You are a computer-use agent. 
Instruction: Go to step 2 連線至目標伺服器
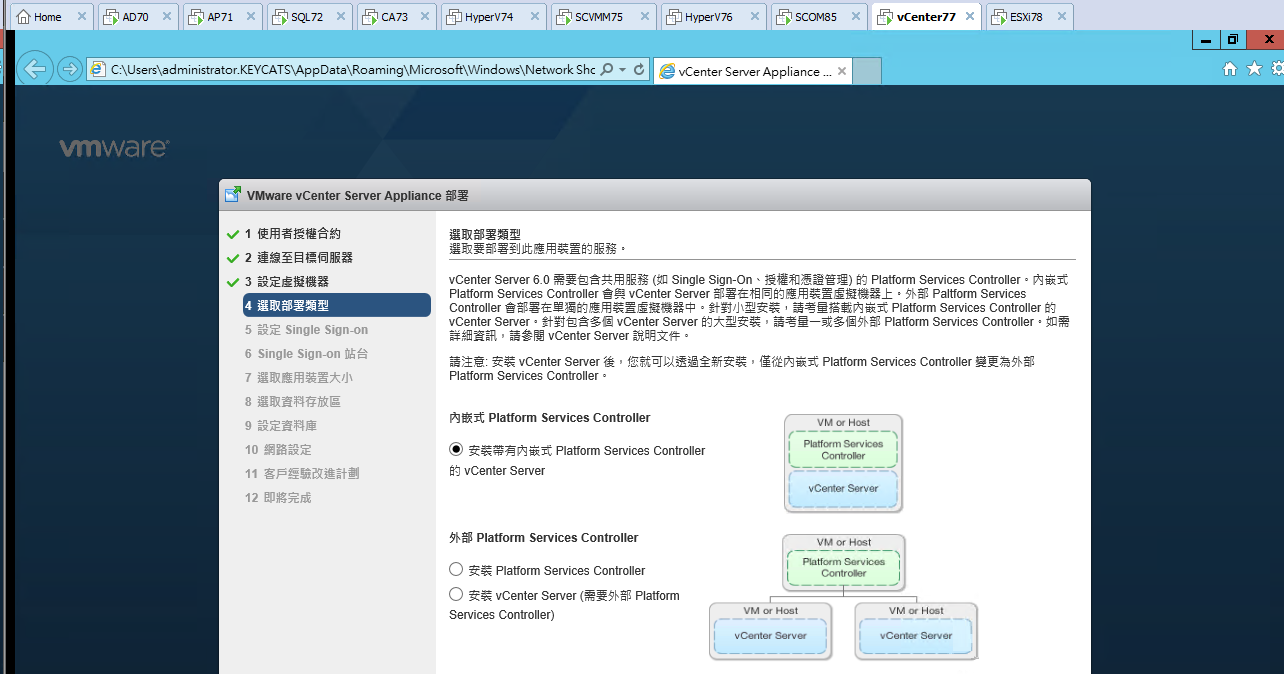click(298, 257)
